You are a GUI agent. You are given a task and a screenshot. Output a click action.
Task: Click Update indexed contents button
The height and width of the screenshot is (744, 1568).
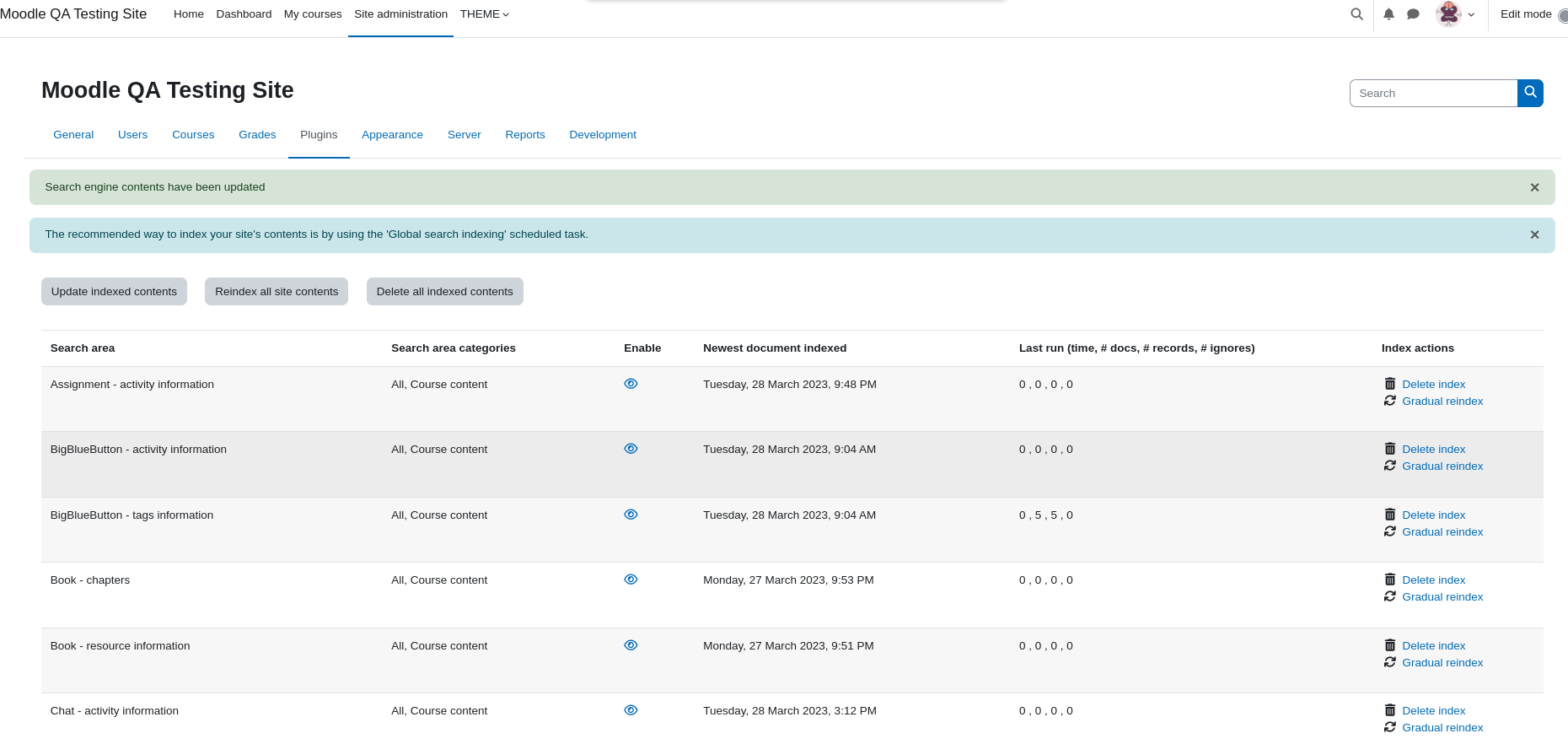point(114,292)
